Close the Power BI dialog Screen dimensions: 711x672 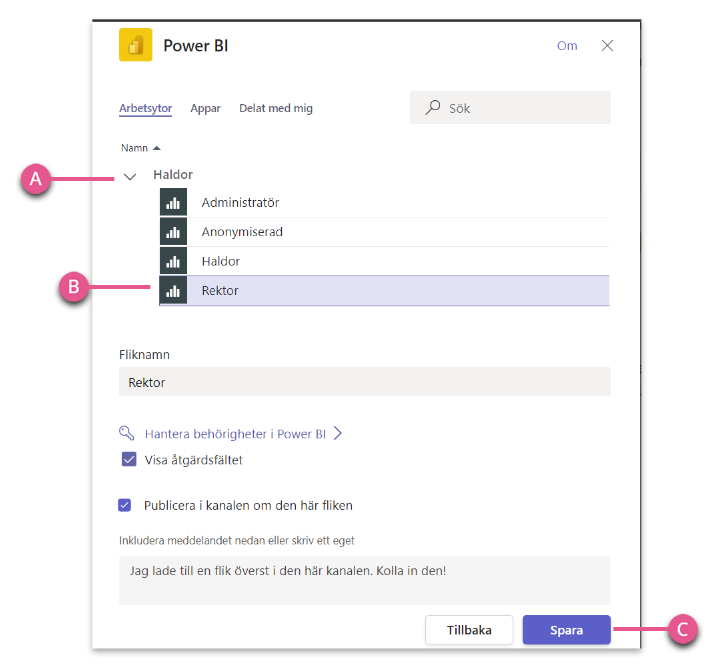coord(607,45)
